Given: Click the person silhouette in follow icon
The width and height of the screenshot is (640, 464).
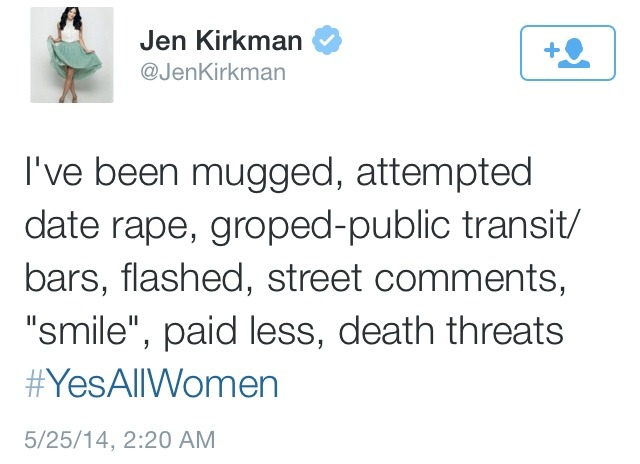Looking at the screenshot, I should 575,53.
